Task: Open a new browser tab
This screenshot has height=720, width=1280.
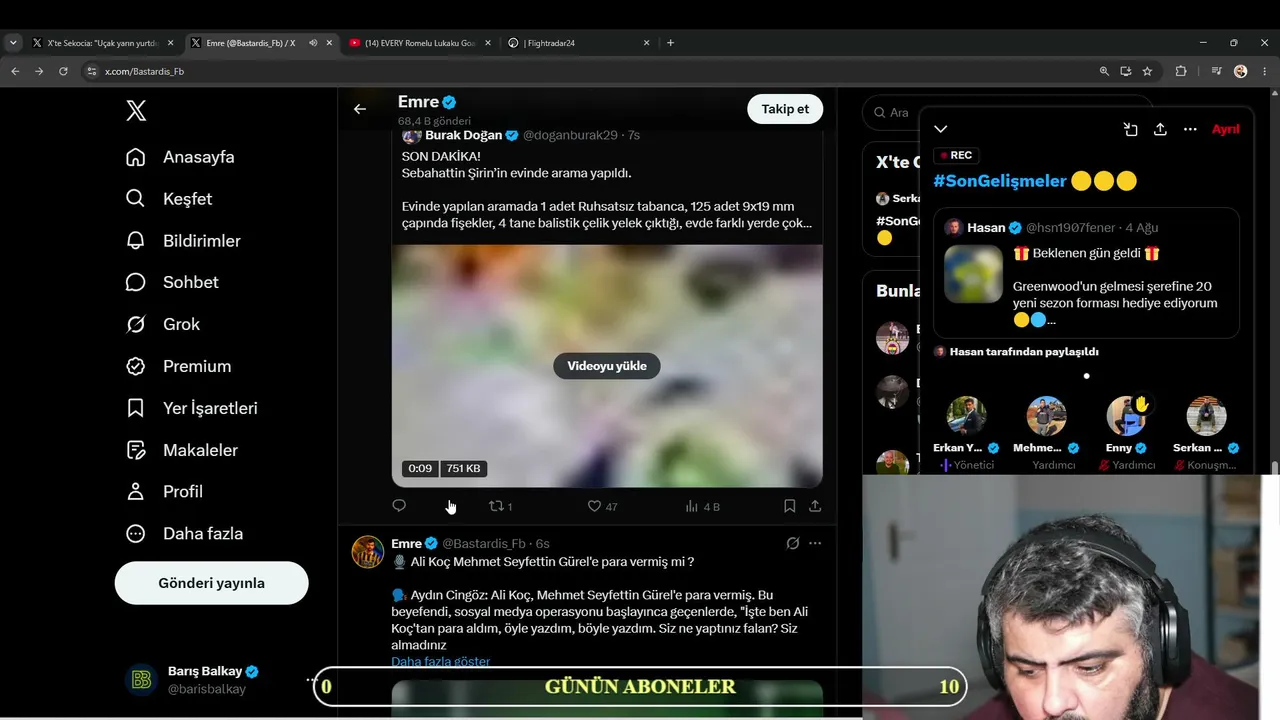Action: click(670, 43)
